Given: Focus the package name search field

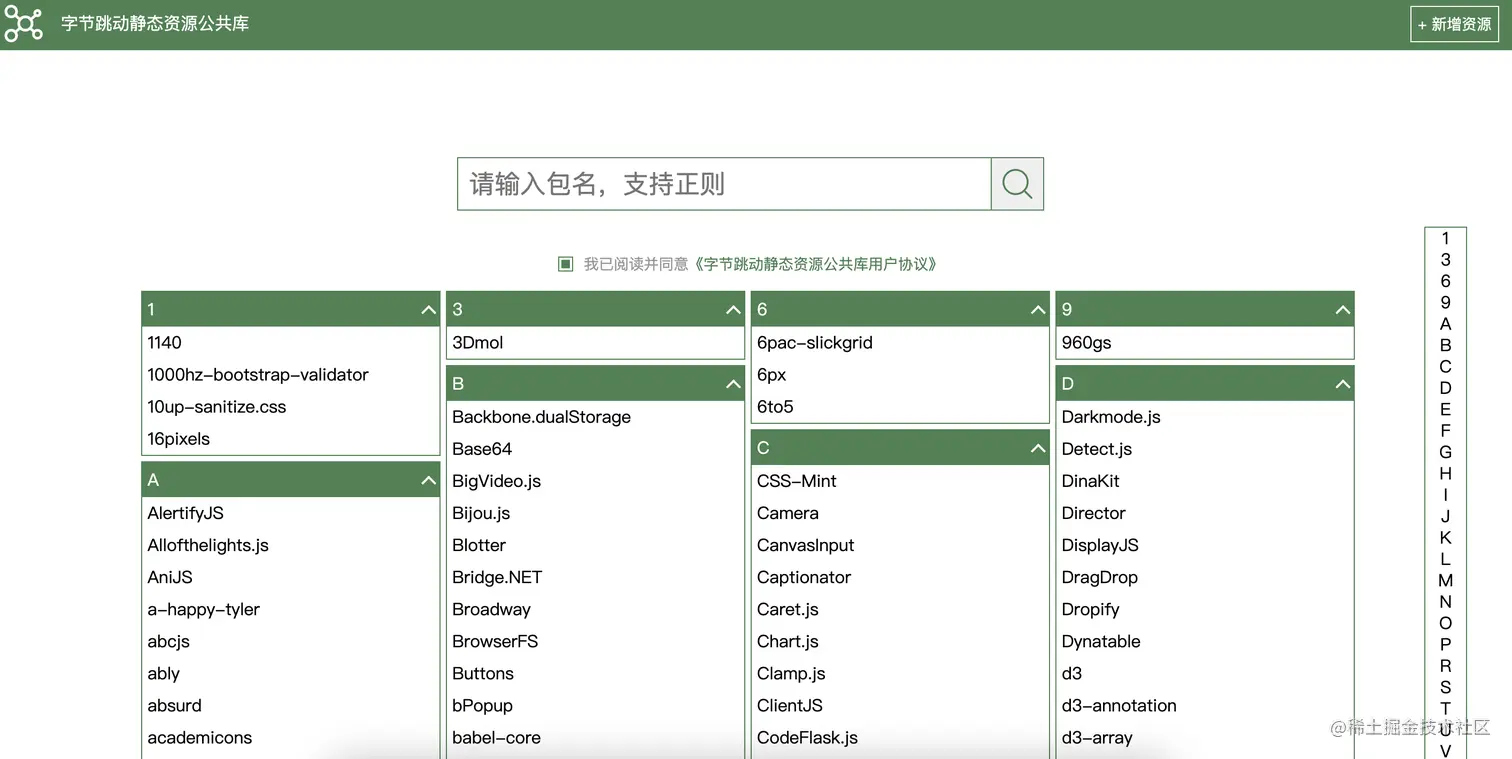Looking at the screenshot, I should click(724, 184).
